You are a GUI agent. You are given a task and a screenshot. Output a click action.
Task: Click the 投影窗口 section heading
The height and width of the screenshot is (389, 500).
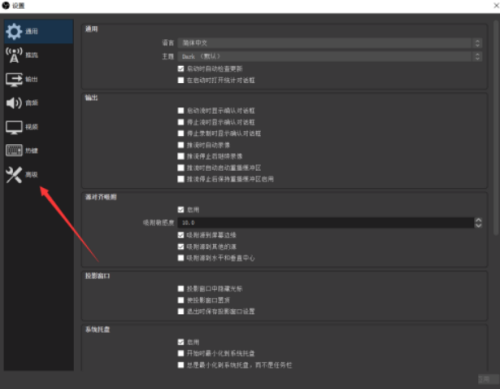click(x=97, y=276)
